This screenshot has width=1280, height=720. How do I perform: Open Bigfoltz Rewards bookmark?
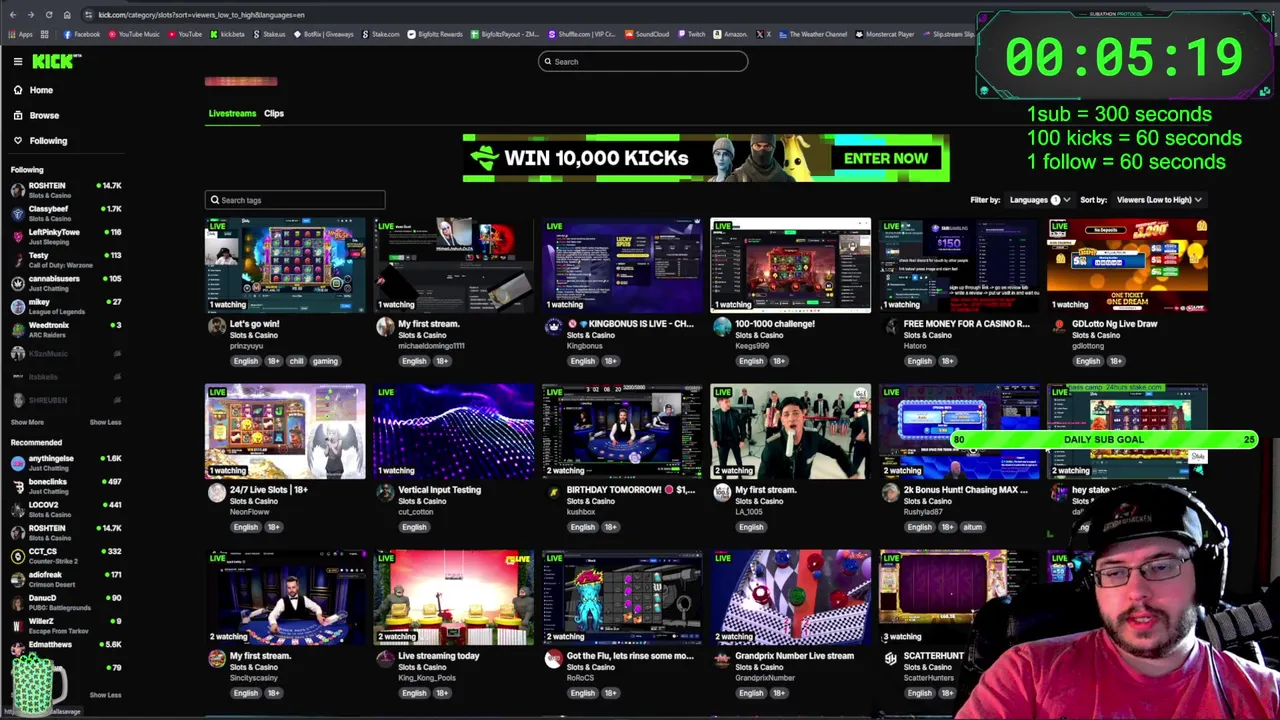click(x=435, y=34)
